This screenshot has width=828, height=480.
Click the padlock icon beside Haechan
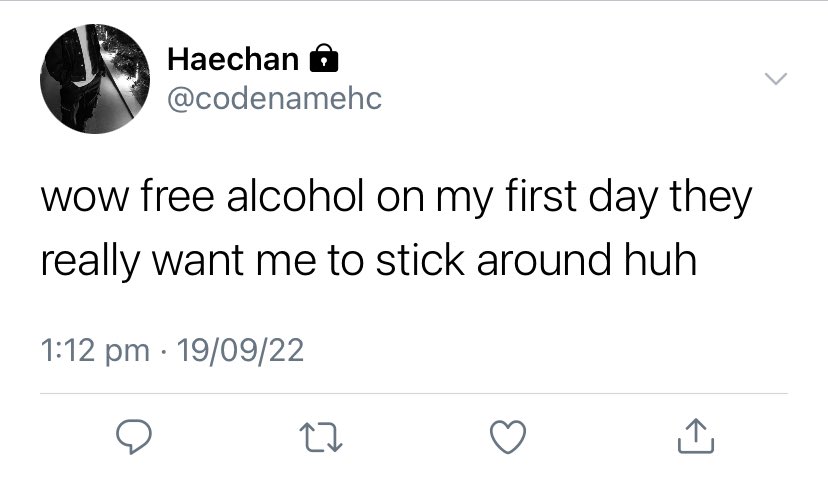(x=322, y=61)
